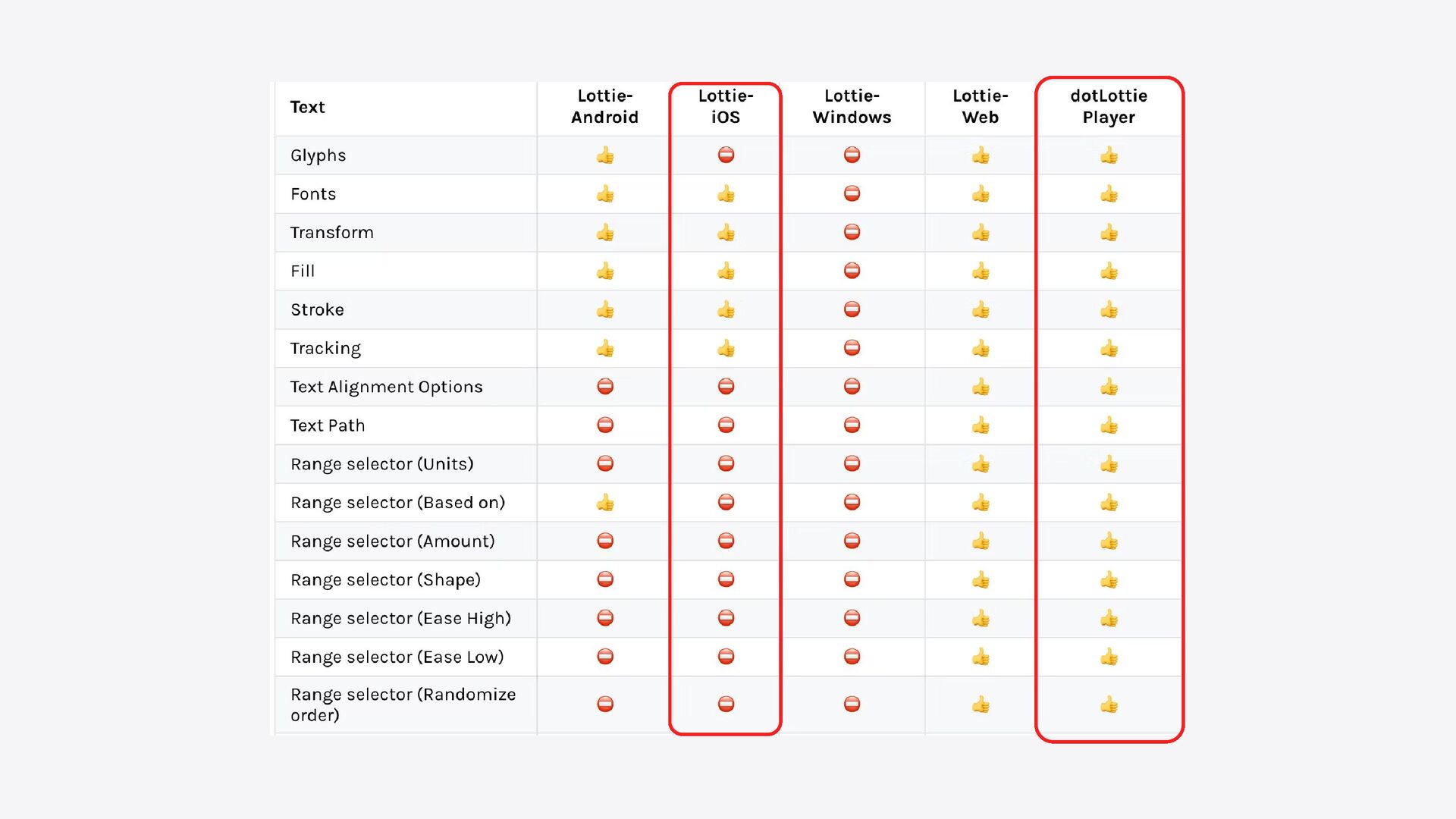Click the thumbs-up for Stroke under dotLottie Player
The width and height of the screenshot is (1456, 819).
(1109, 309)
